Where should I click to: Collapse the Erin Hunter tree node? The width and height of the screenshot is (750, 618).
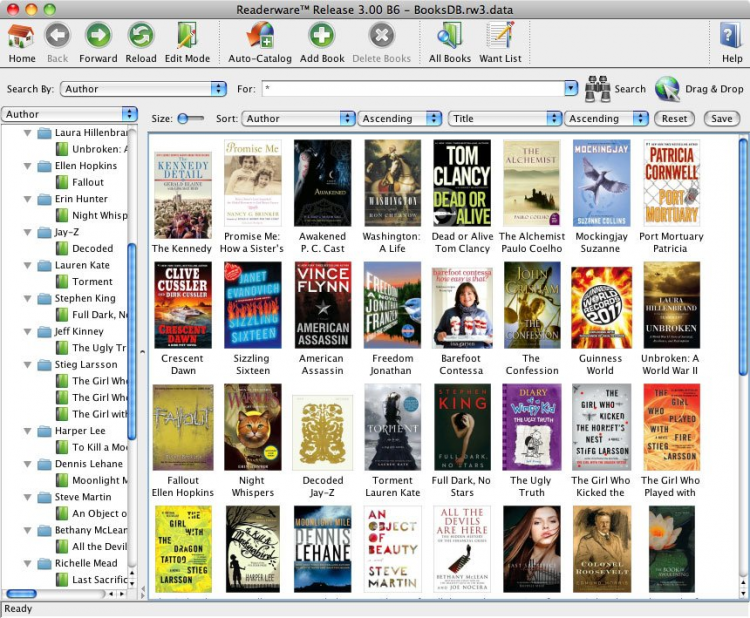[x=28, y=199]
